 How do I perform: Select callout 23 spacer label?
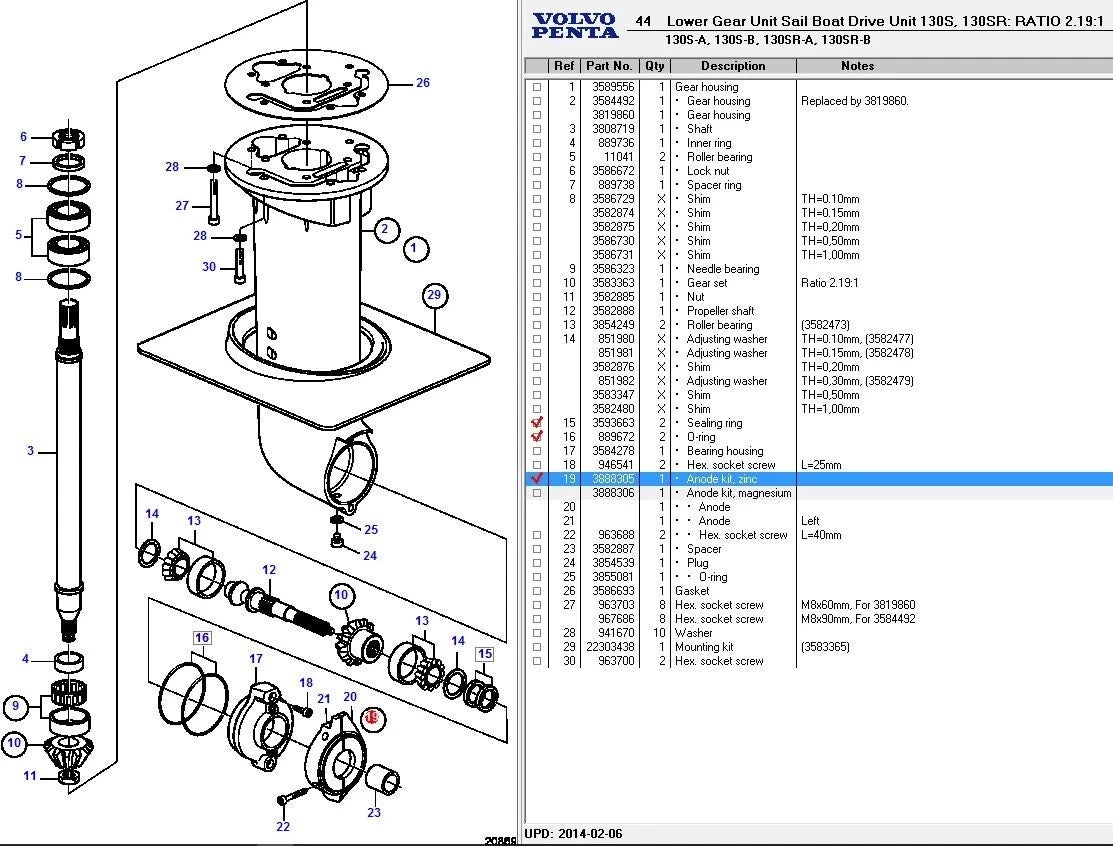pos(373,813)
